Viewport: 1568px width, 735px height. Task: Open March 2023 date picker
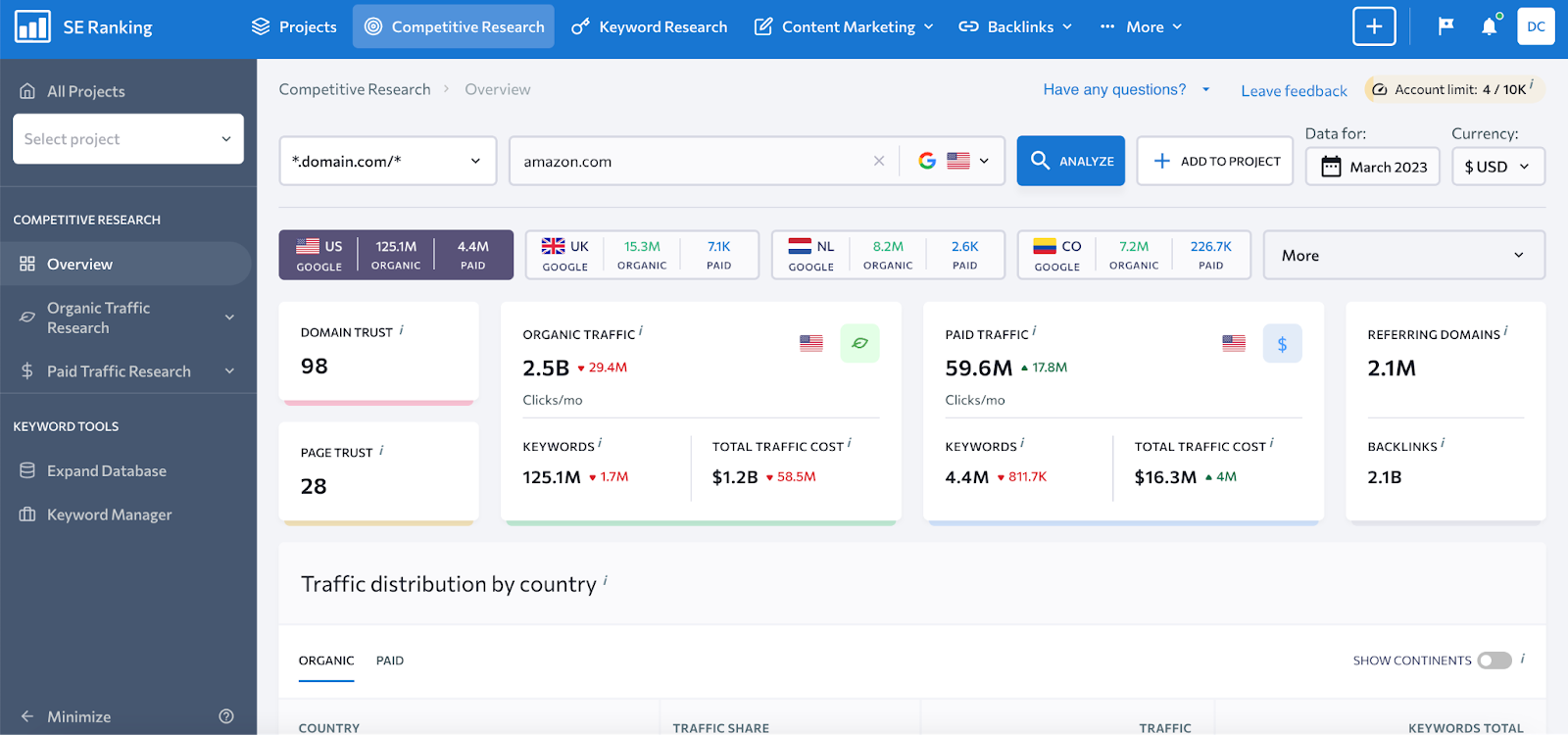1372,167
